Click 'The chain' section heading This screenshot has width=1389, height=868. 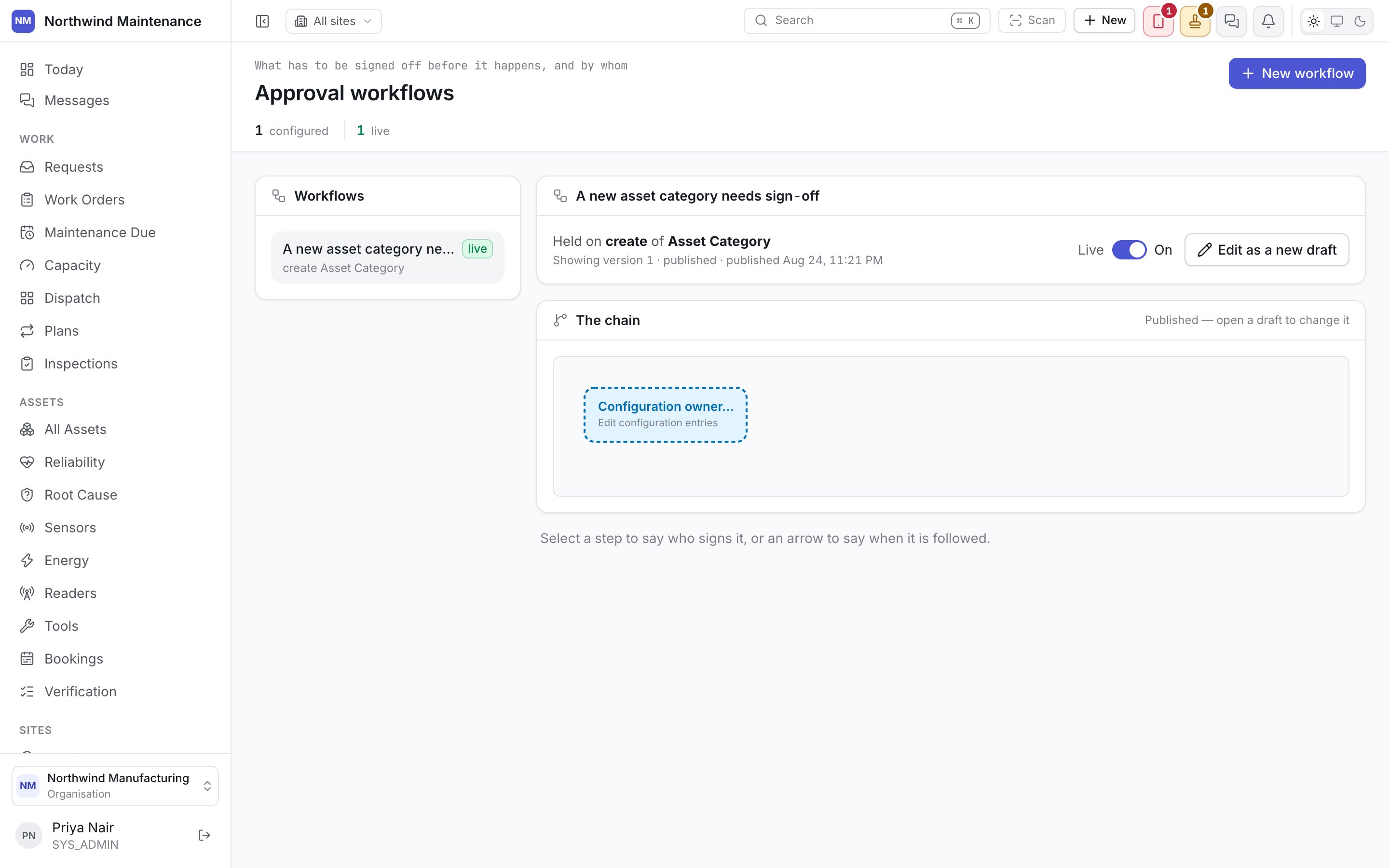(608, 320)
